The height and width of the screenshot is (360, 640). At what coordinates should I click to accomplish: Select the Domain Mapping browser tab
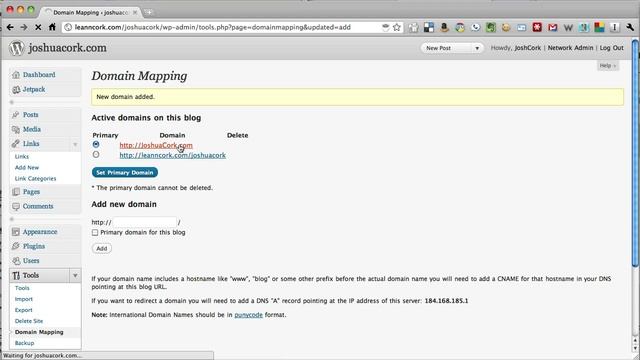(x=91, y=13)
